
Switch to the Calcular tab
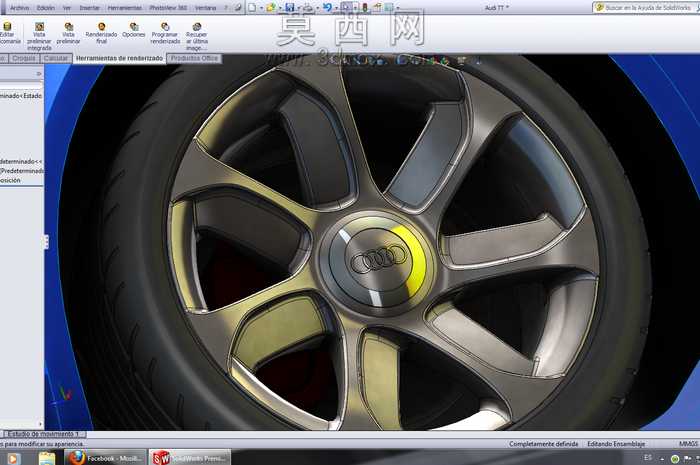click(x=56, y=58)
